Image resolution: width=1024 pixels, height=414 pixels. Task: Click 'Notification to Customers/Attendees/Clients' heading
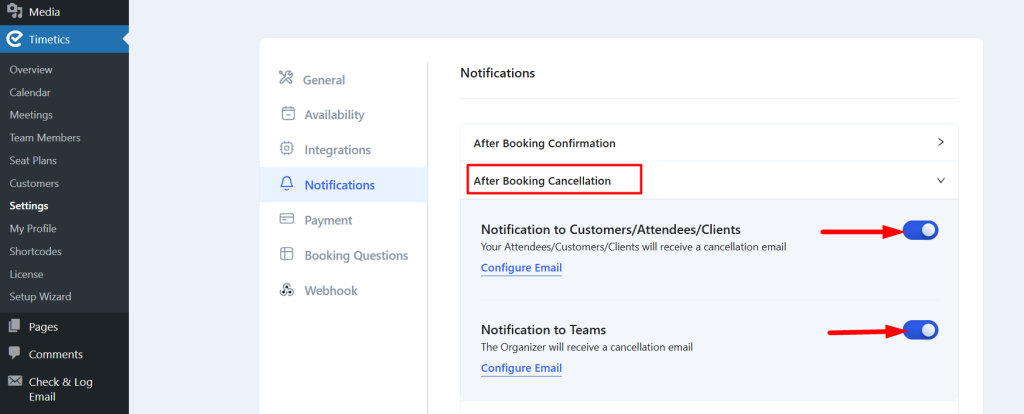click(611, 230)
